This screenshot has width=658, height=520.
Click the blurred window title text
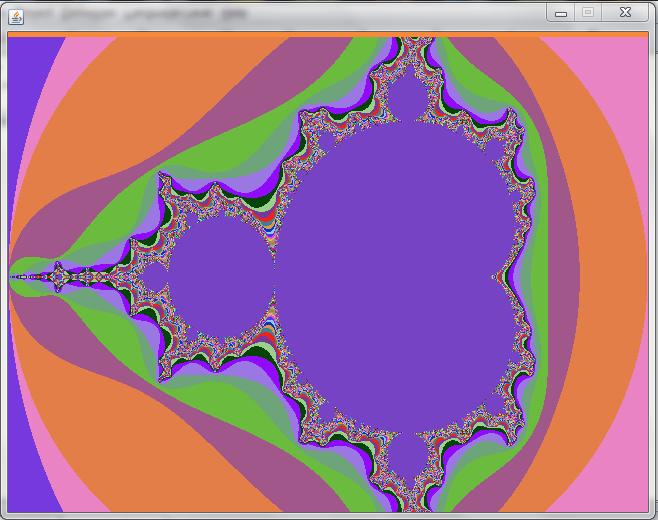click(136, 15)
